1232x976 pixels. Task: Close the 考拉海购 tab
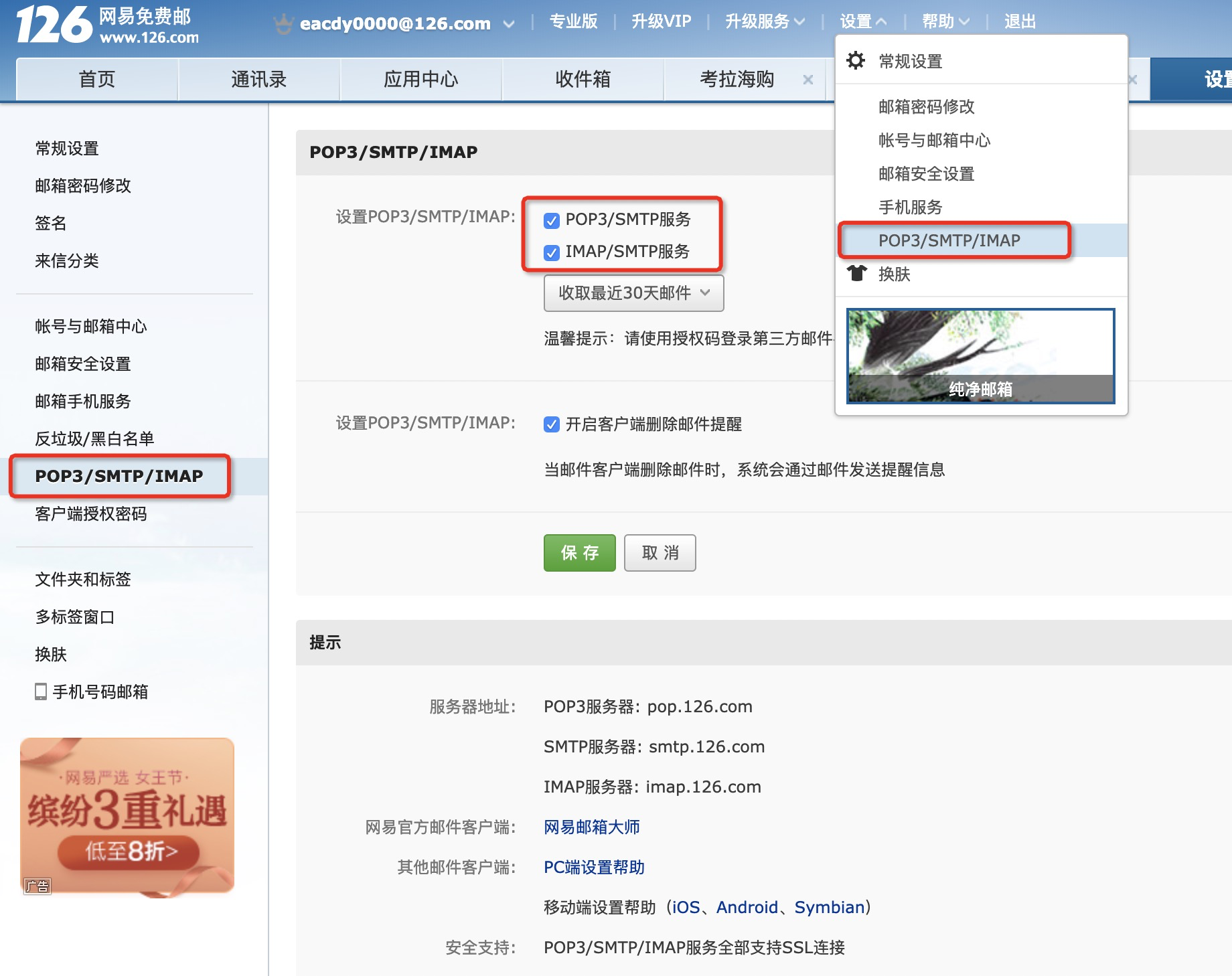coord(809,80)
